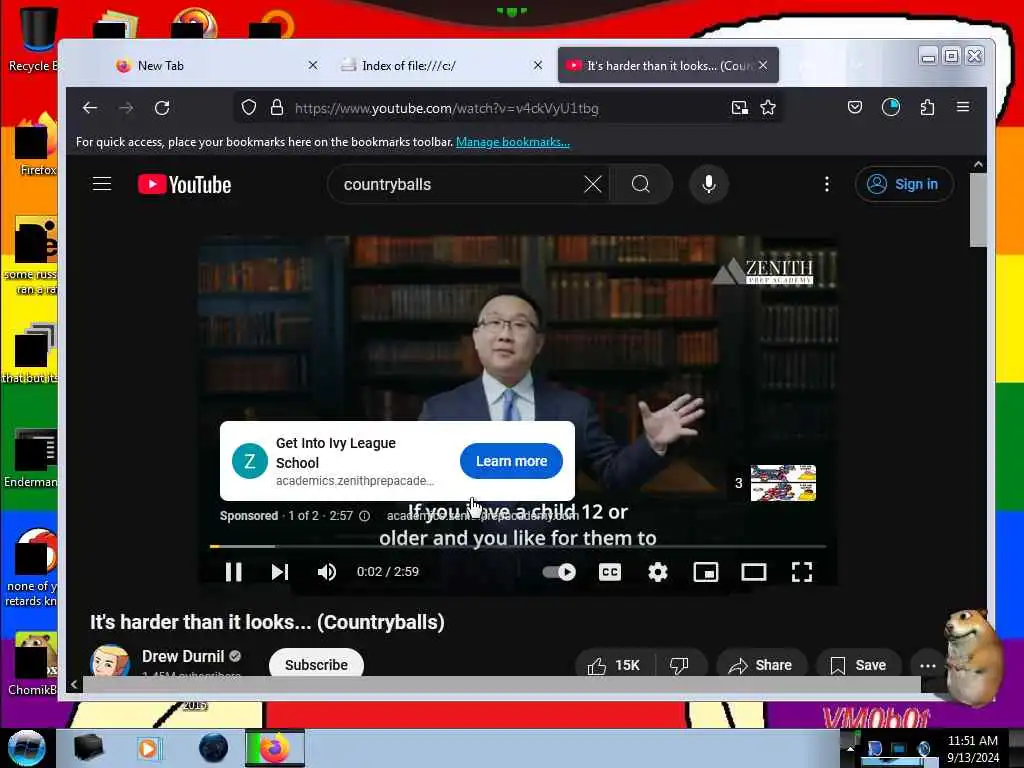Open Firefox from the taskbar

(275, 748)
